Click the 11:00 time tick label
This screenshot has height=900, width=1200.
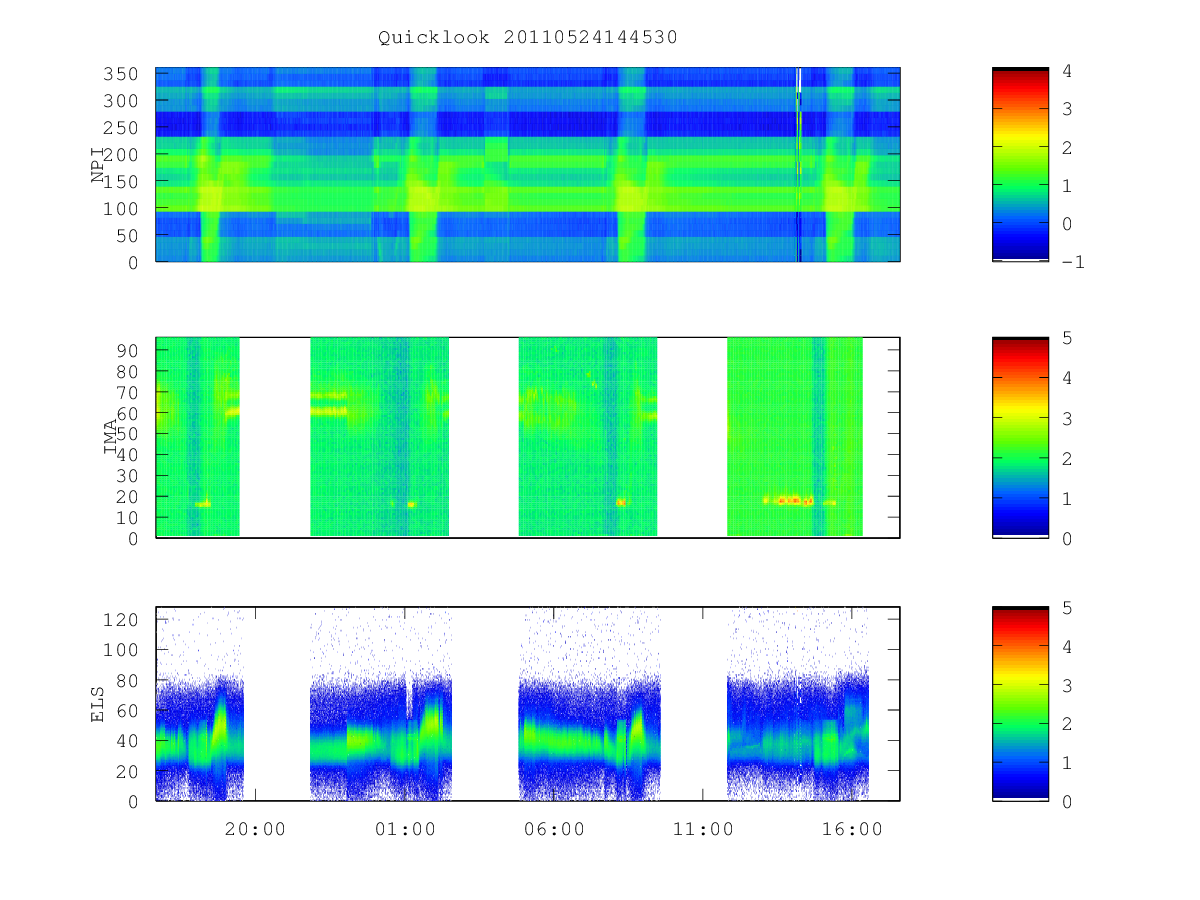[702, 829]
